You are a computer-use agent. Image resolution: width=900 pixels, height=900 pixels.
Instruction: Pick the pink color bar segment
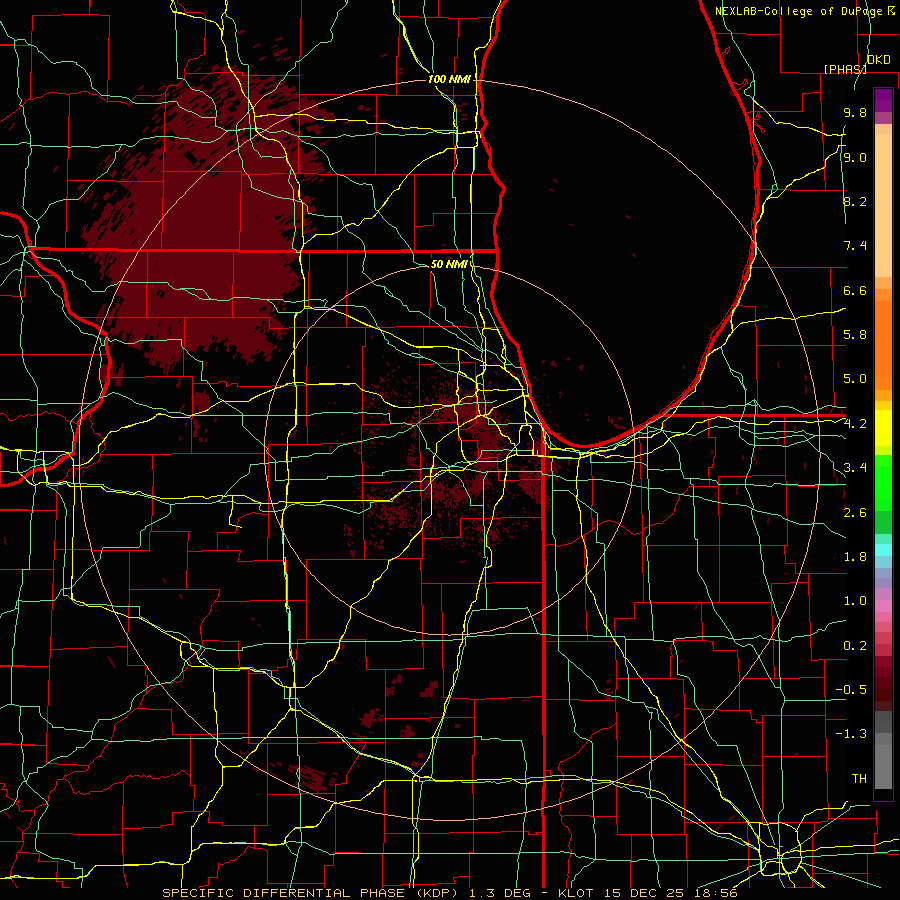coord(883,606)
